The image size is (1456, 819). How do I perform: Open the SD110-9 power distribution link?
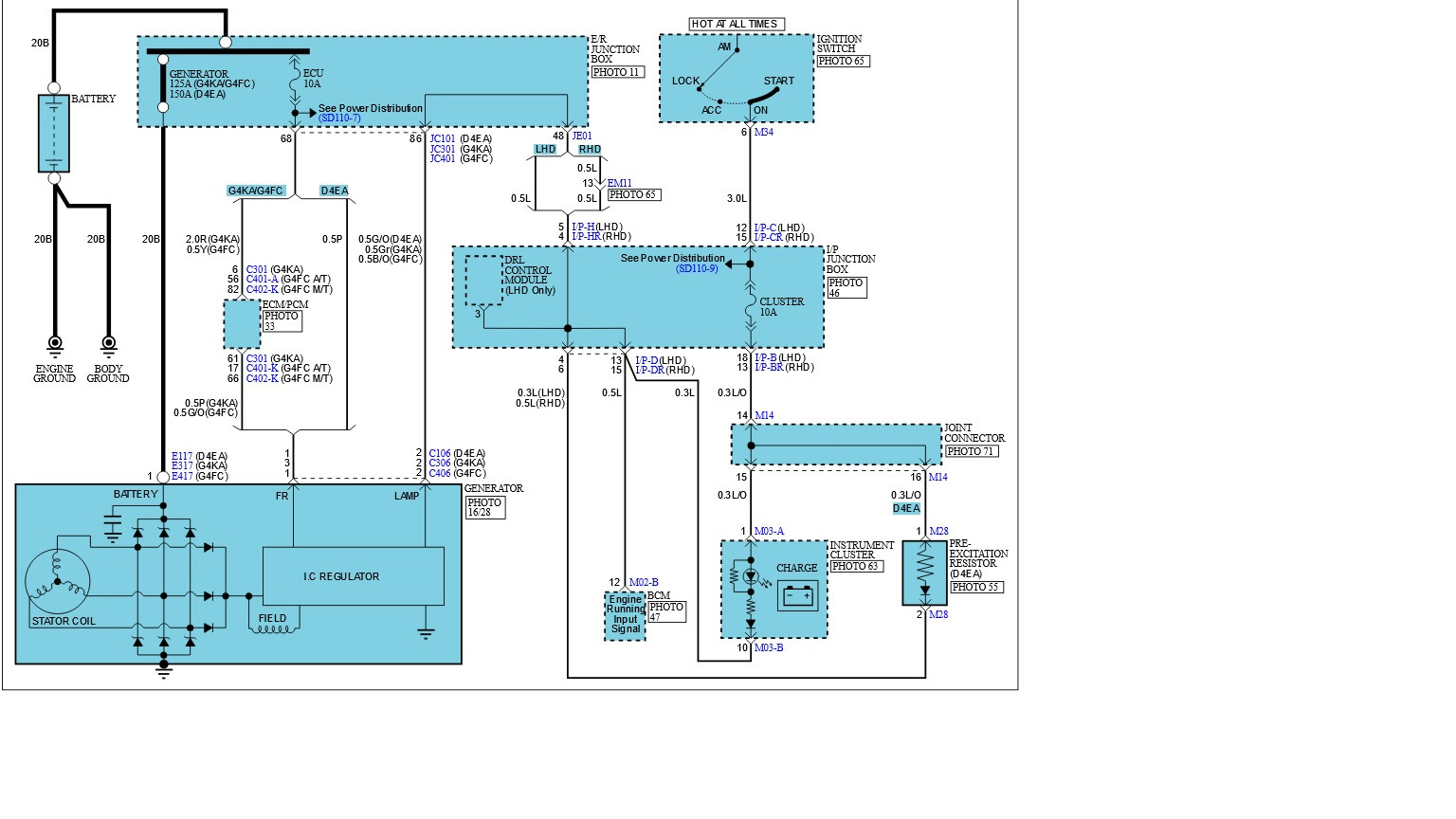click(697, 269)
